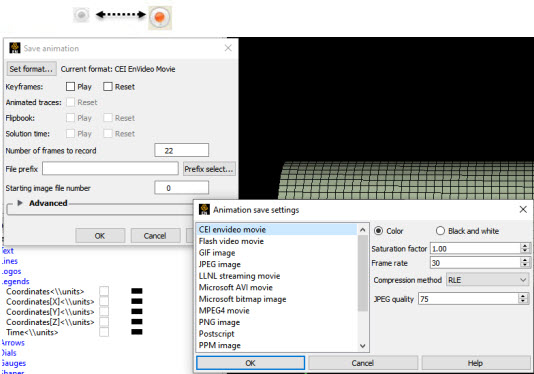Click Coordinates[X]<\\units> black color swatch
Viewport: 534px width, 374px height.
coord(137,301)
